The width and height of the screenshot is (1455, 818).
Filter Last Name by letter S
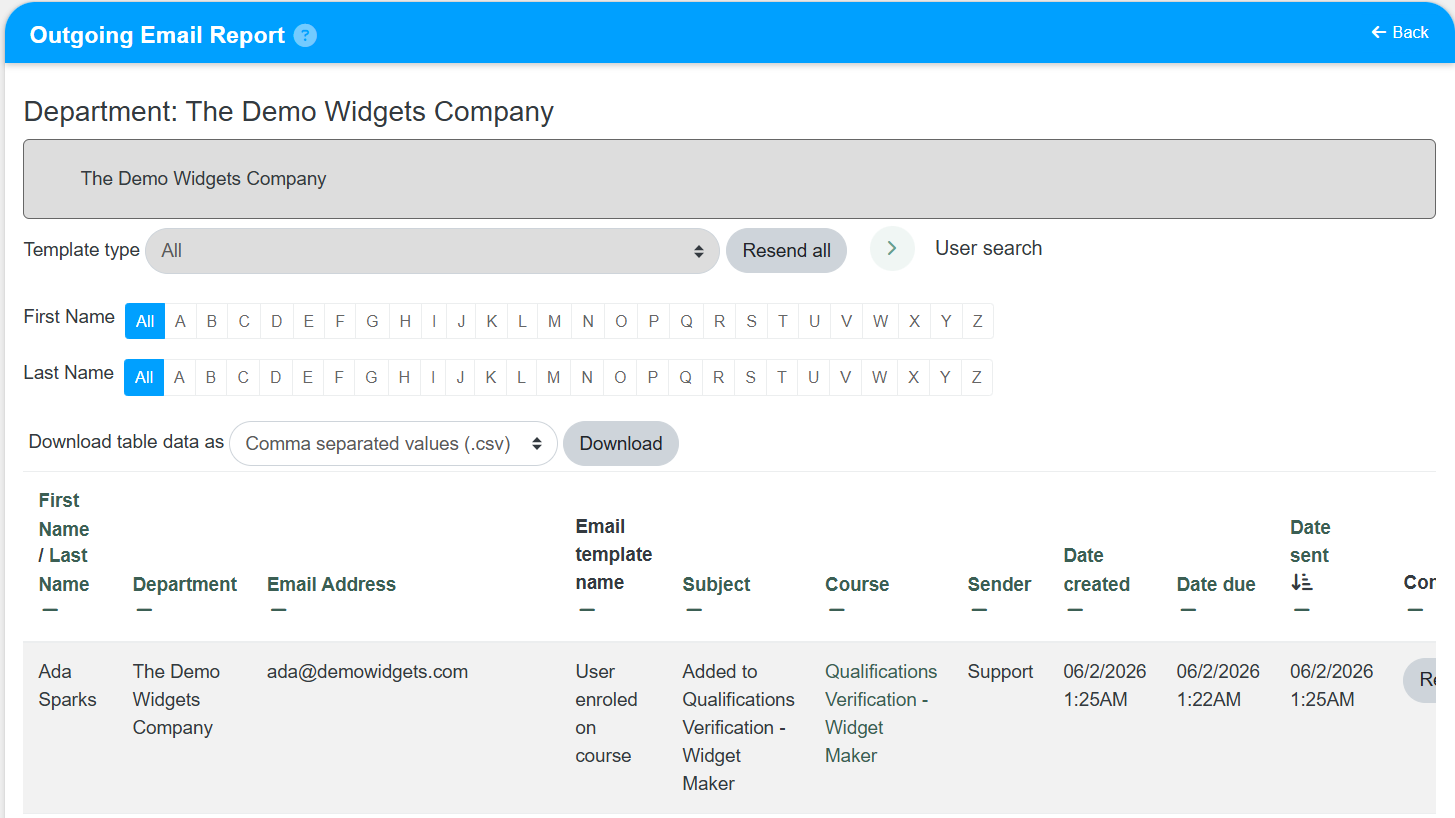point(750,377)
